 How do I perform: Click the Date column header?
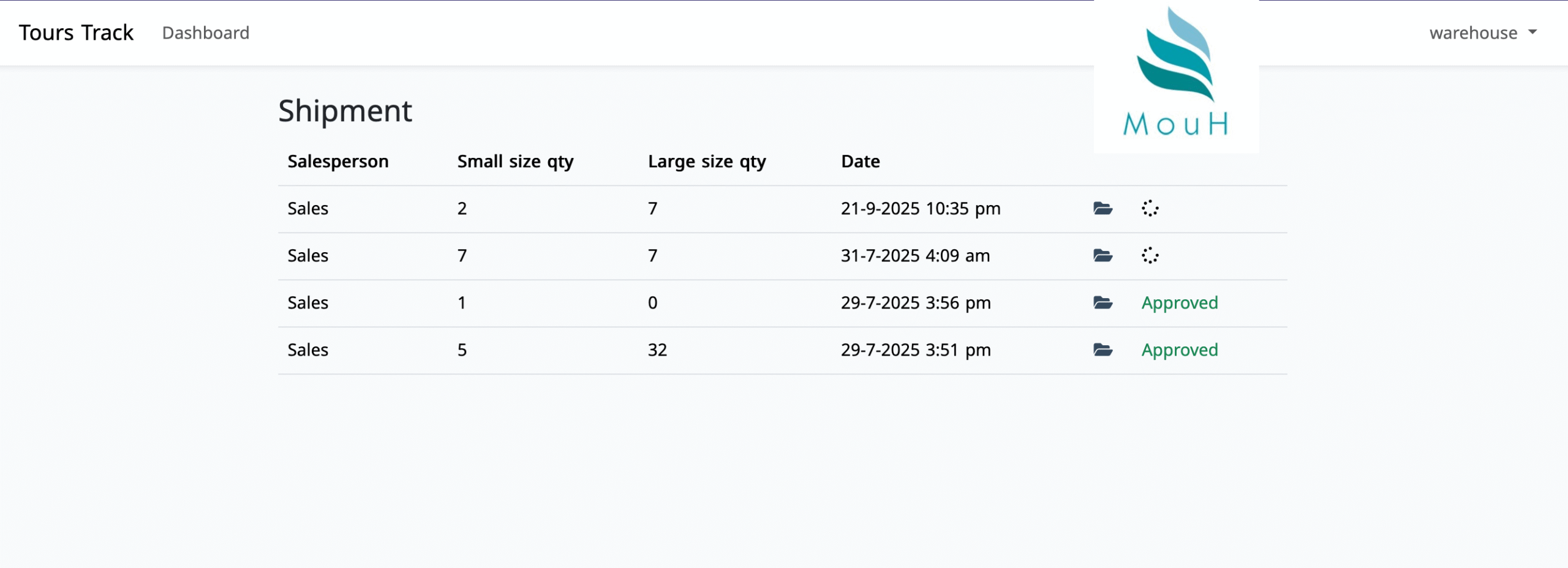860,162
